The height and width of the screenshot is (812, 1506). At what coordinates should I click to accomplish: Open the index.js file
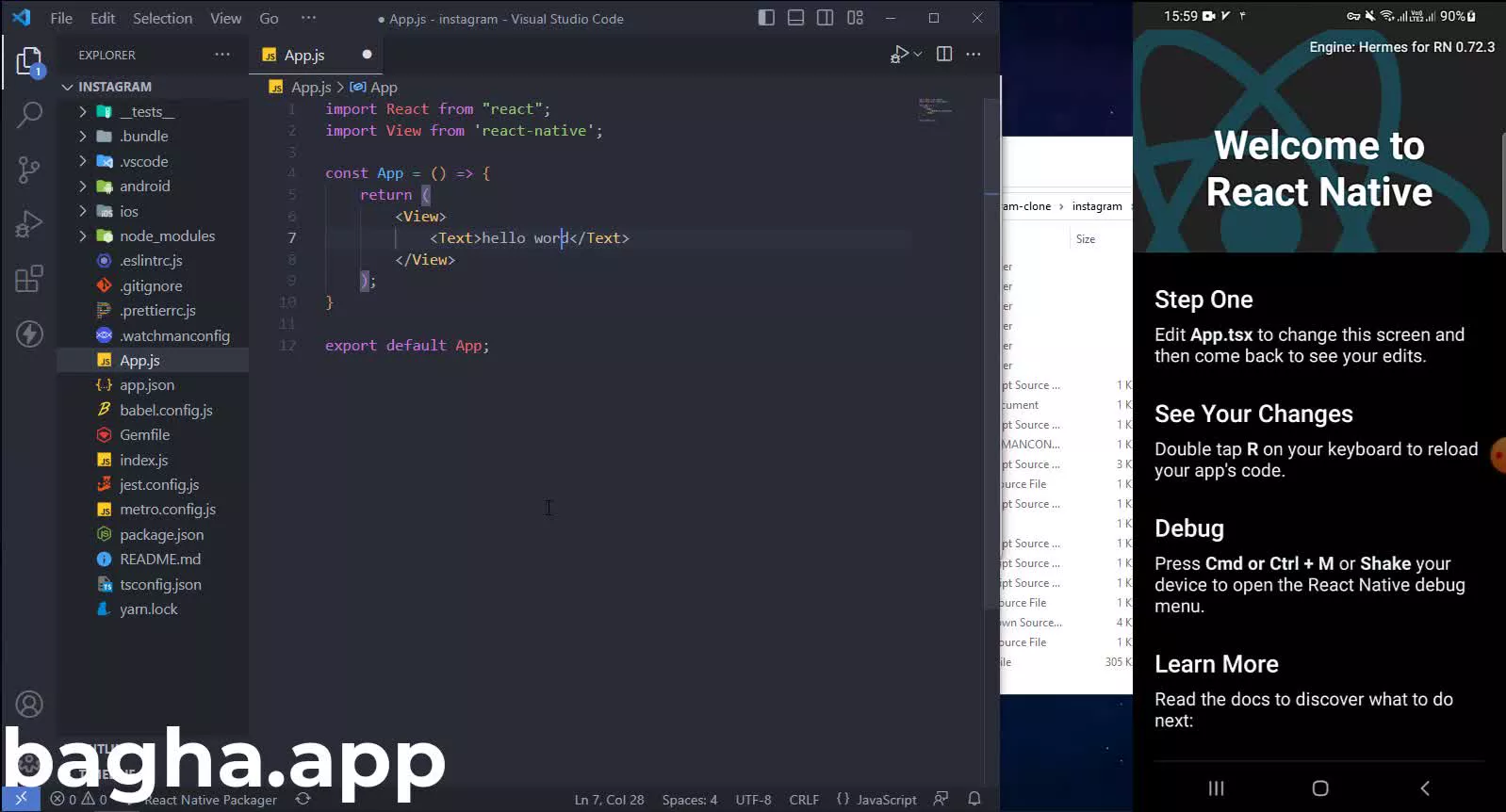[153, 460]
